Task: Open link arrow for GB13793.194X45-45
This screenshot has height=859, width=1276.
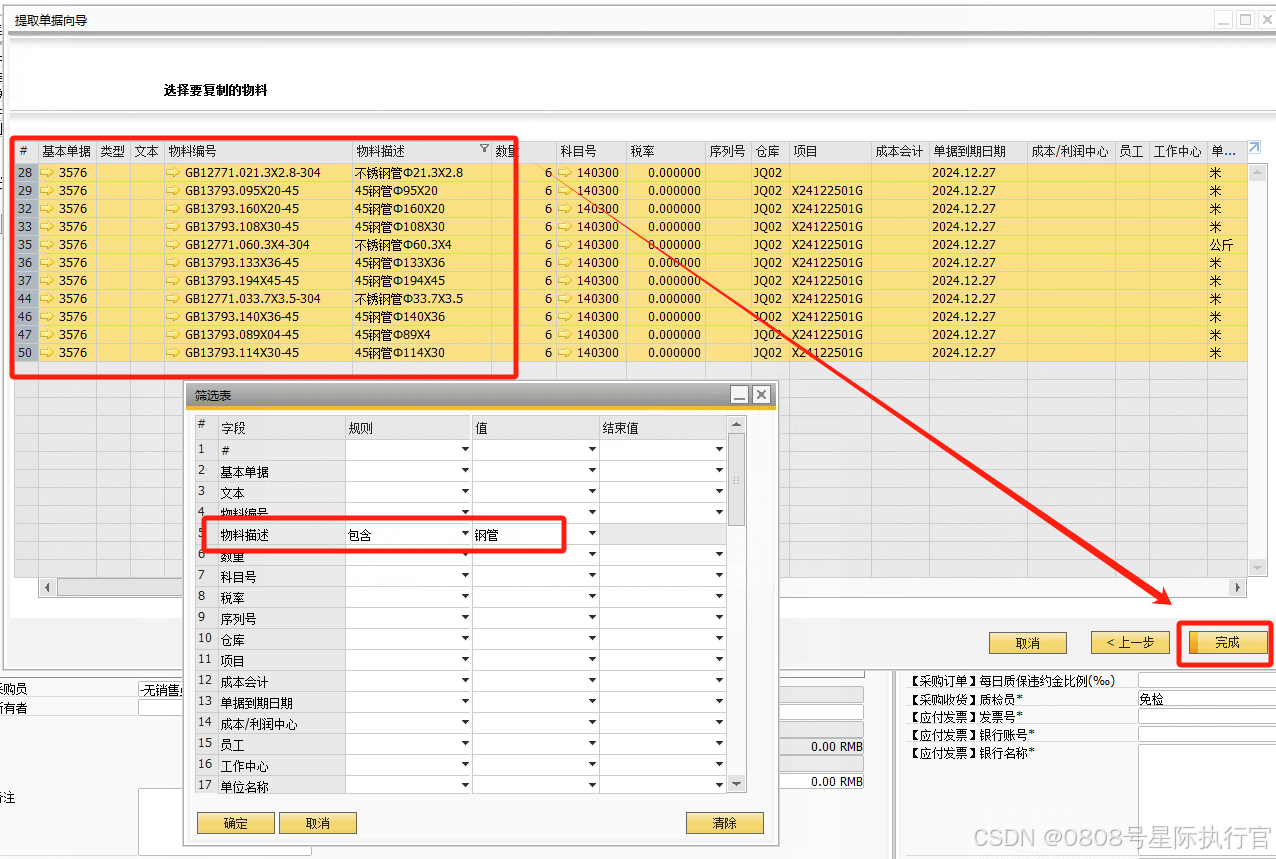Action: click(x=174, y=281)
